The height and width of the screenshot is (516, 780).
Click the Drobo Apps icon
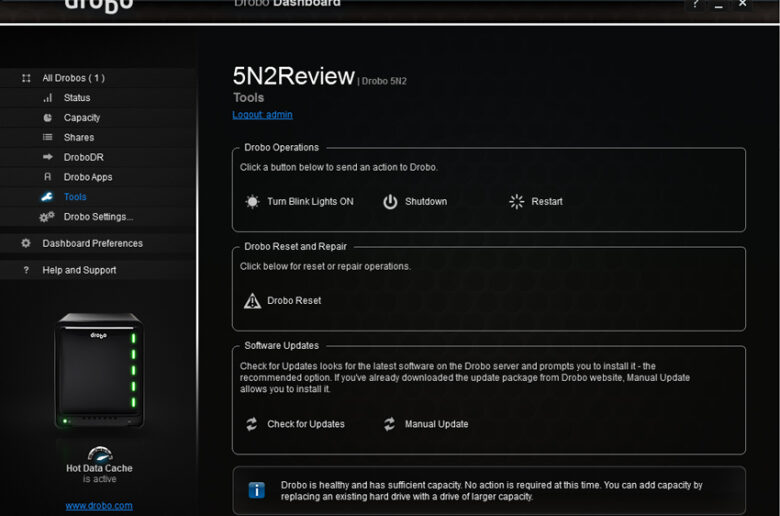pos(48,177)
